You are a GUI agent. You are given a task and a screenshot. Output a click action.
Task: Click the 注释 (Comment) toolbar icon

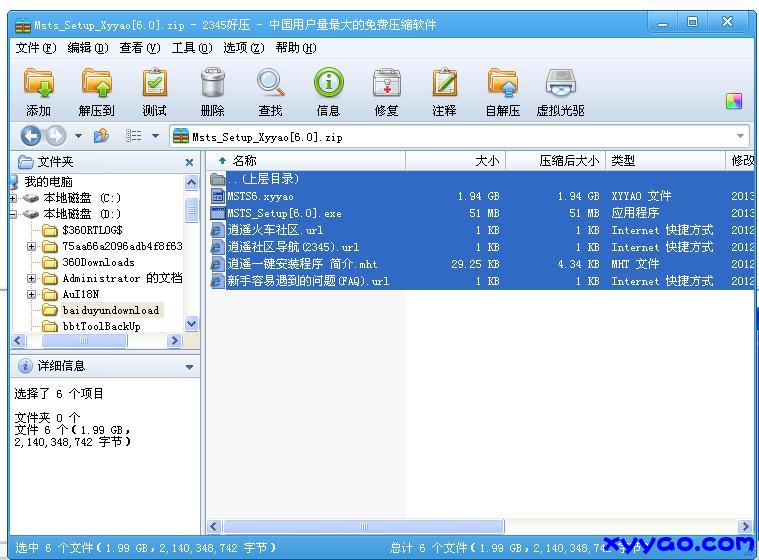click(444, 84)
